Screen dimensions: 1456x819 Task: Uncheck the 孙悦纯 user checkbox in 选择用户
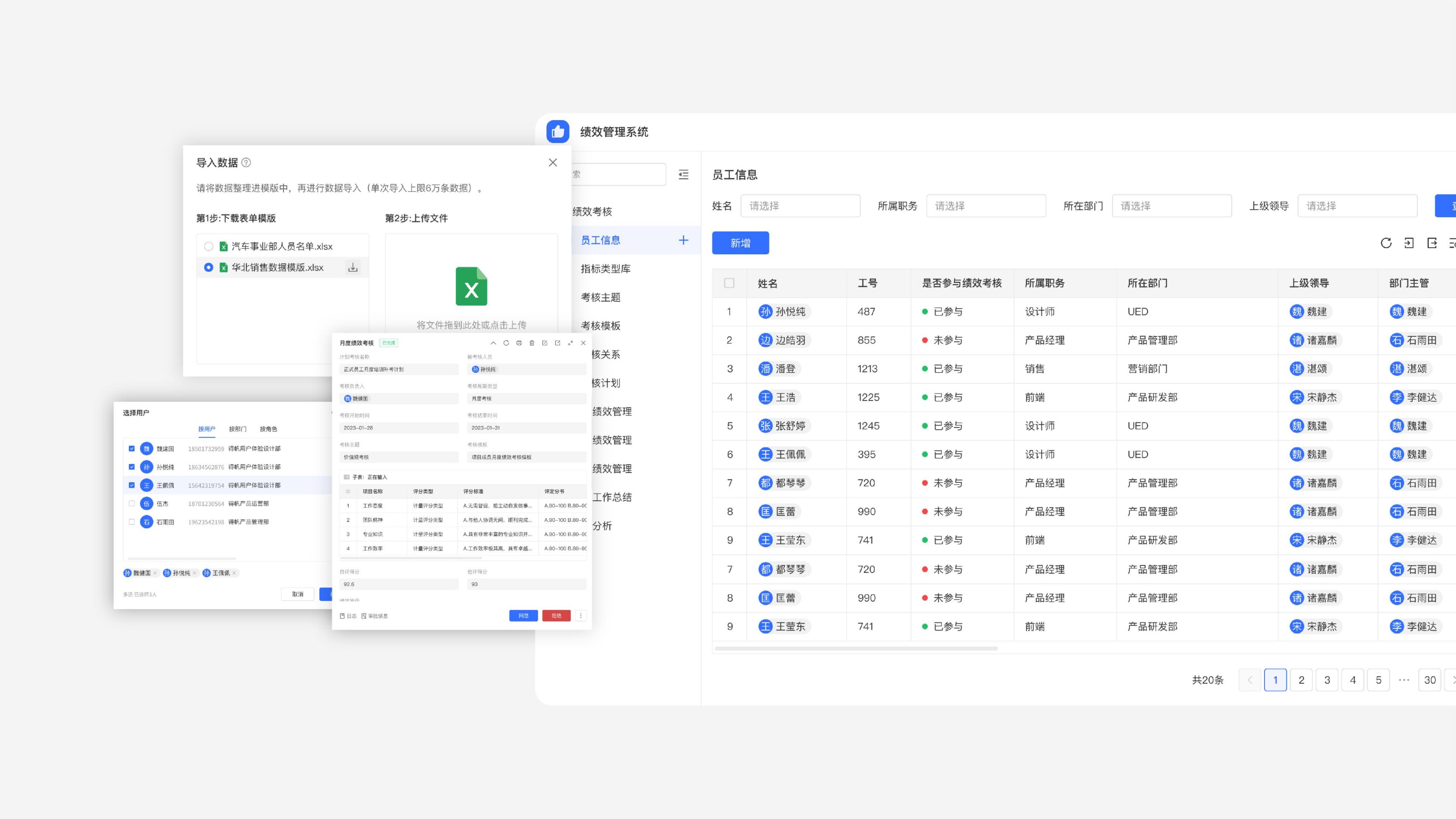coord(132,467)
